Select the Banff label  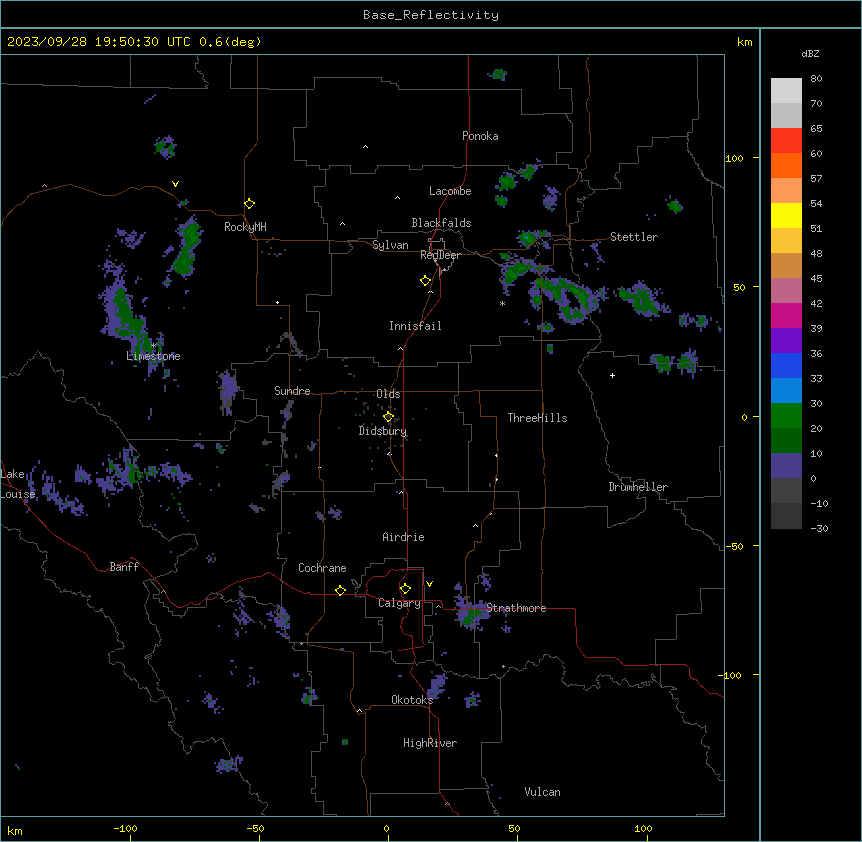click(124, 567)
